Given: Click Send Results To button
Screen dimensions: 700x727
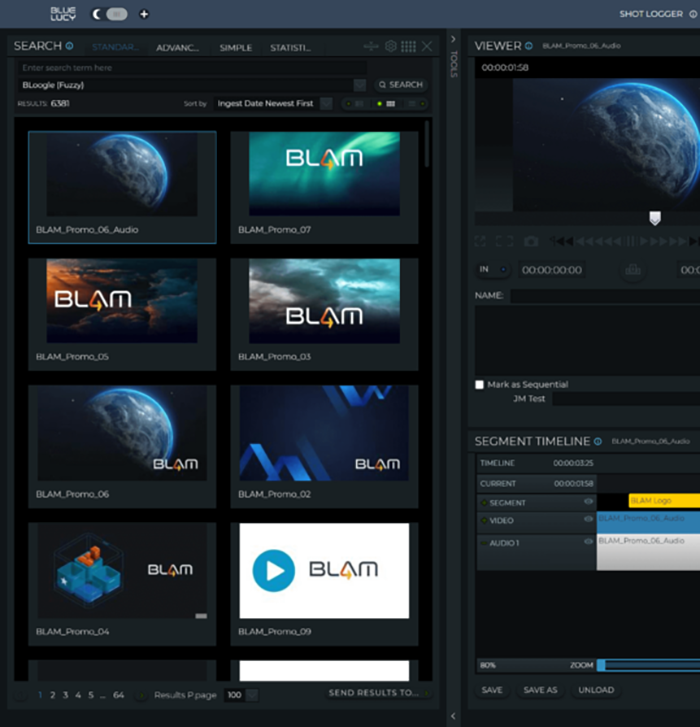Looking at the screenshot, I should (x=377, y=693).
